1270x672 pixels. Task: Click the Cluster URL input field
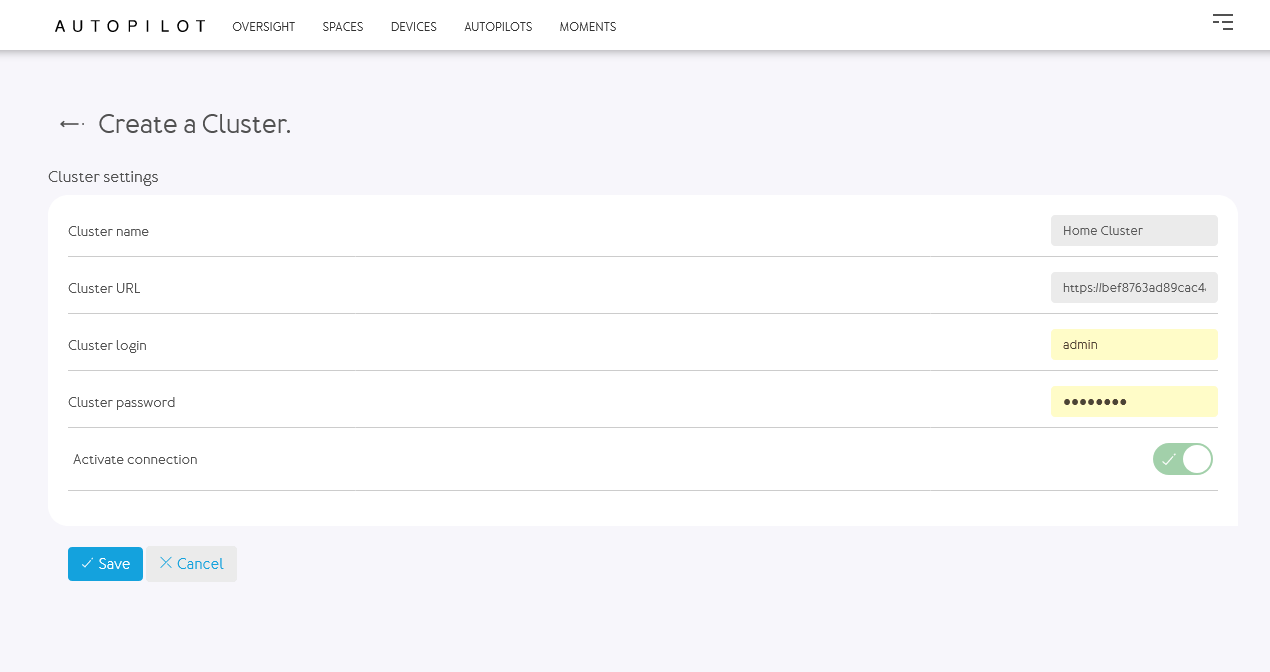[x=1134, y=287]
